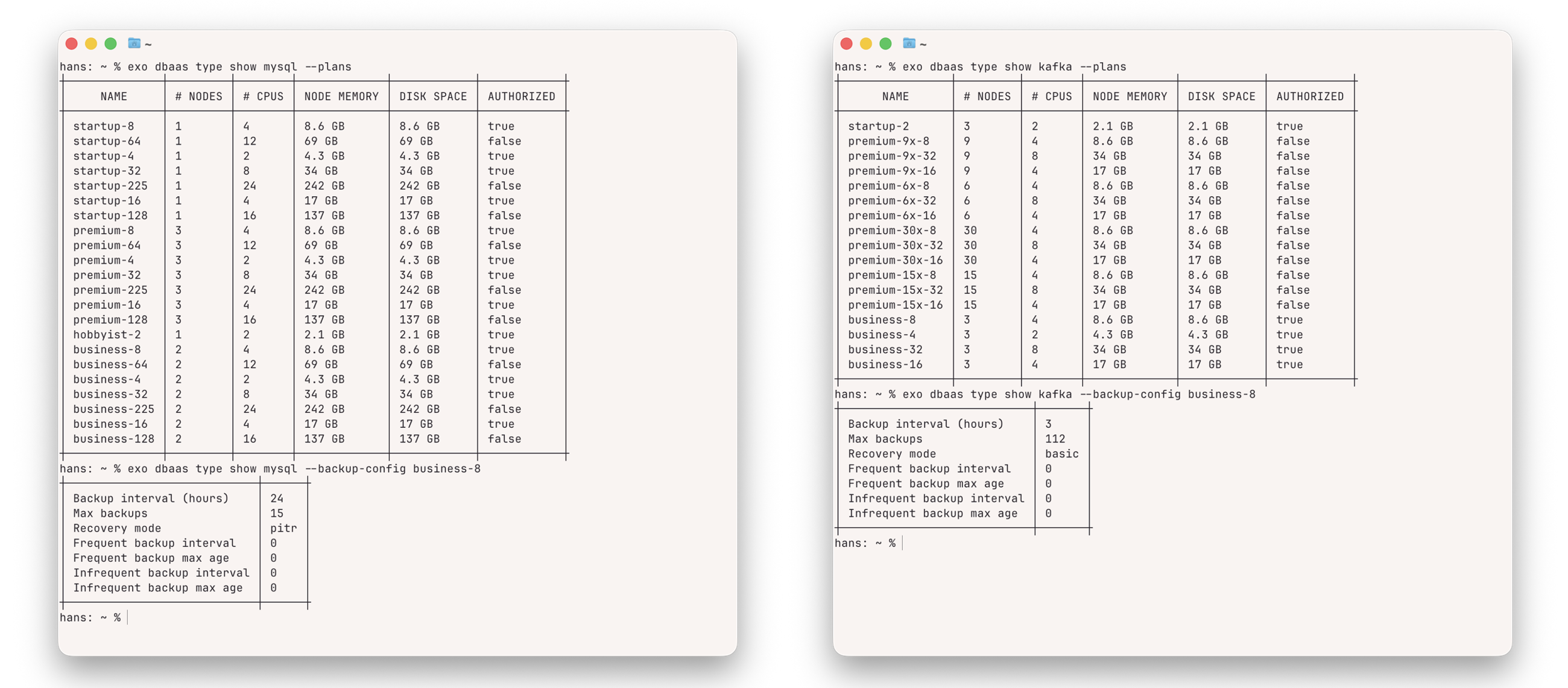Close the right kafka terminal window

coord(846,43)
